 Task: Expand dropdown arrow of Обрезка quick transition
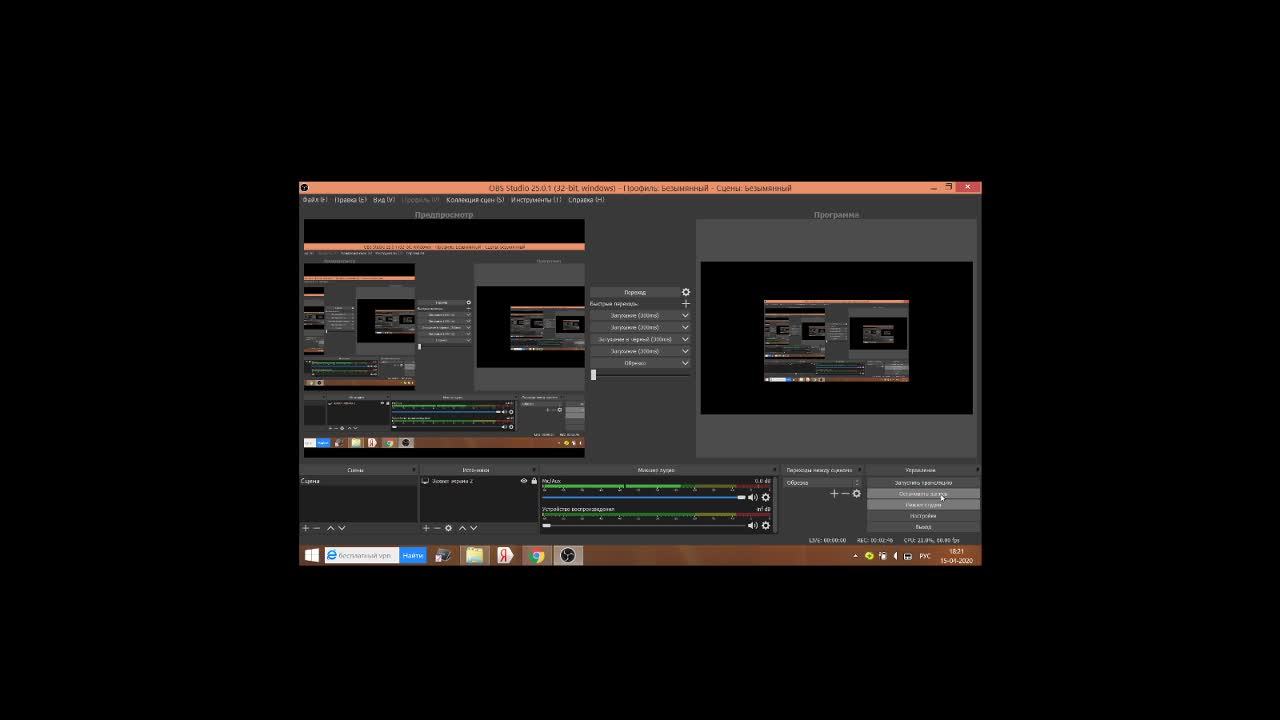[685, 363]
